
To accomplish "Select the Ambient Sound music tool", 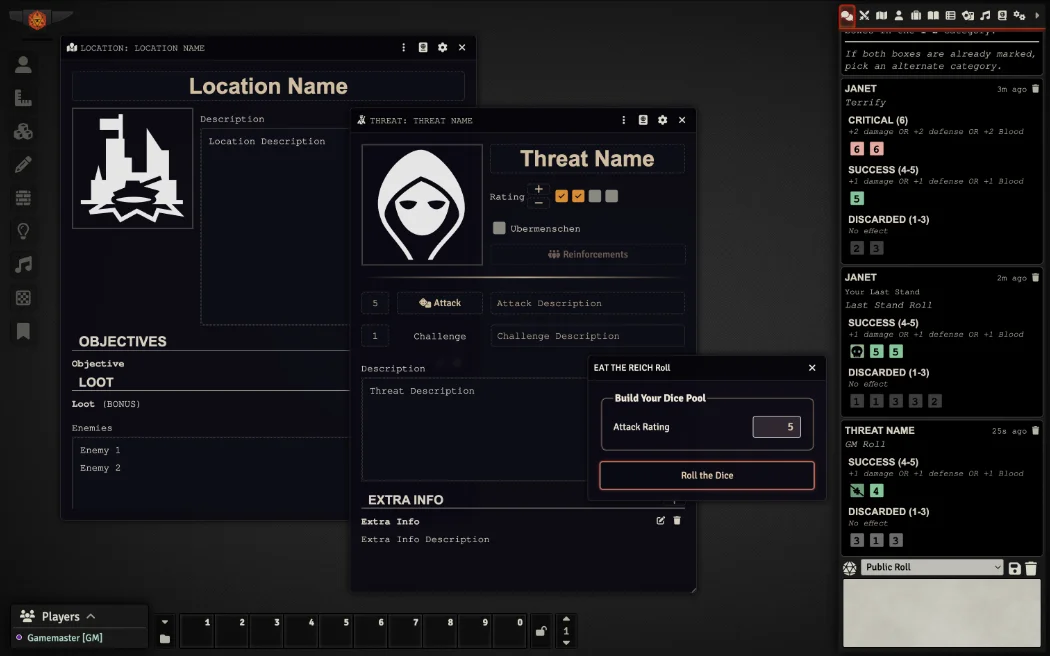I will (23, 264).
